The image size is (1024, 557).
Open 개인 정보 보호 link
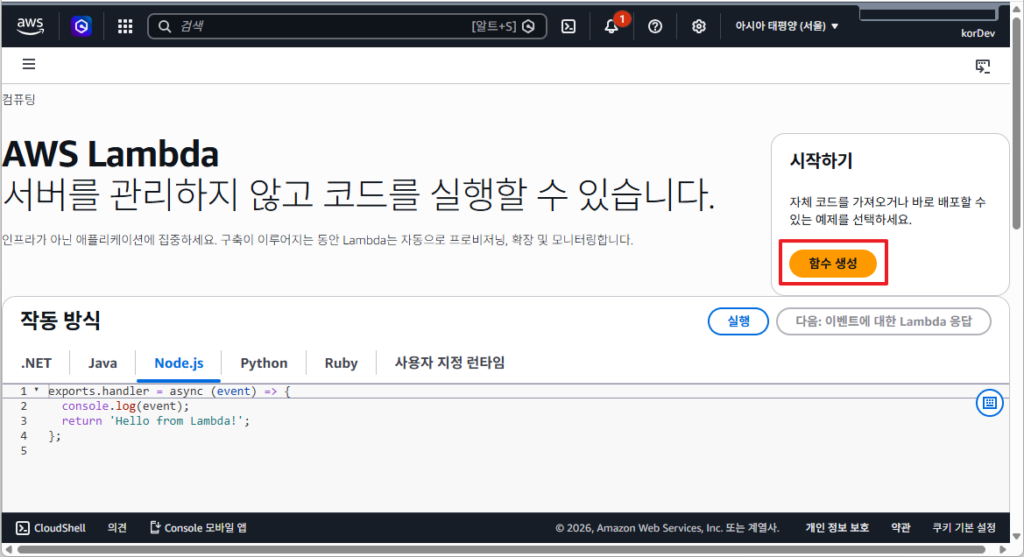click(837, 528)
